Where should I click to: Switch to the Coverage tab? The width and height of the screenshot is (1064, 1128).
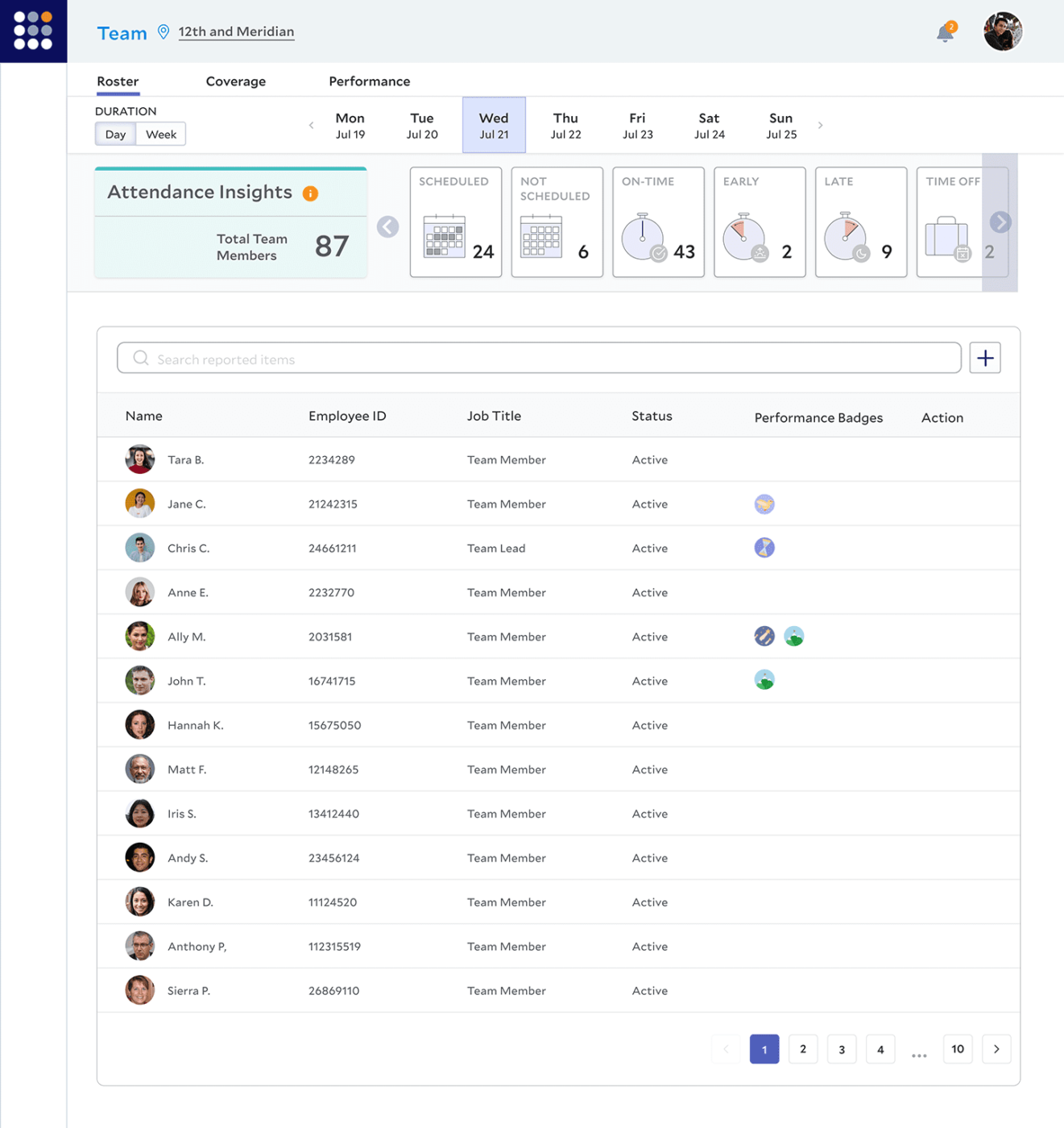tap(235, 81)
